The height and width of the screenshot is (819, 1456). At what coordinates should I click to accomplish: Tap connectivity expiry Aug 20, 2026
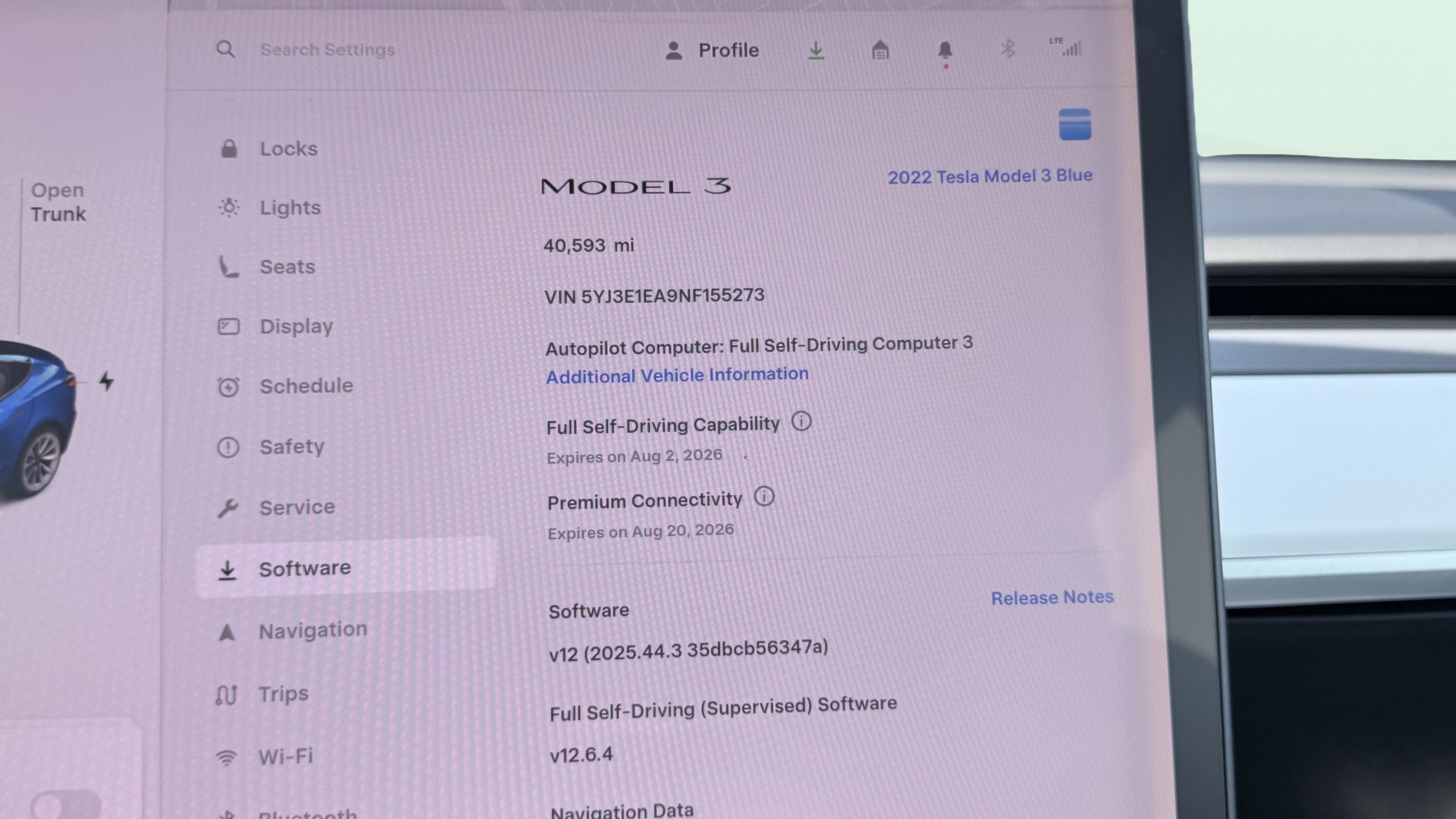[641, 531]
